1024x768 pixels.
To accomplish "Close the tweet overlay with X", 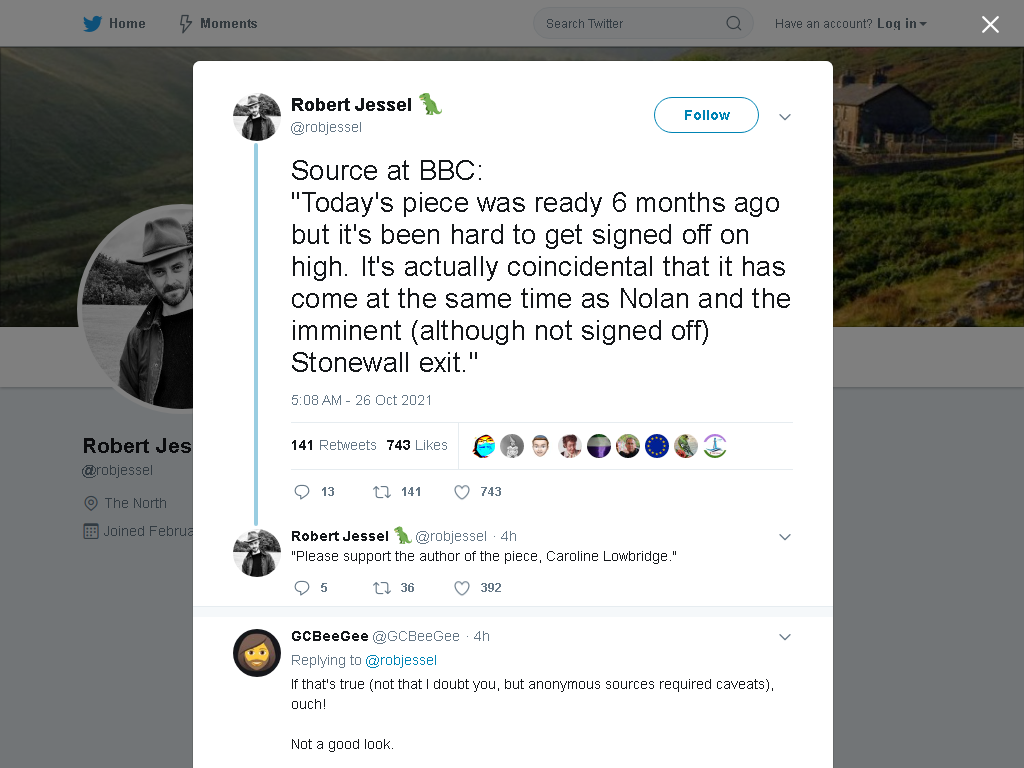I will 990,24.
